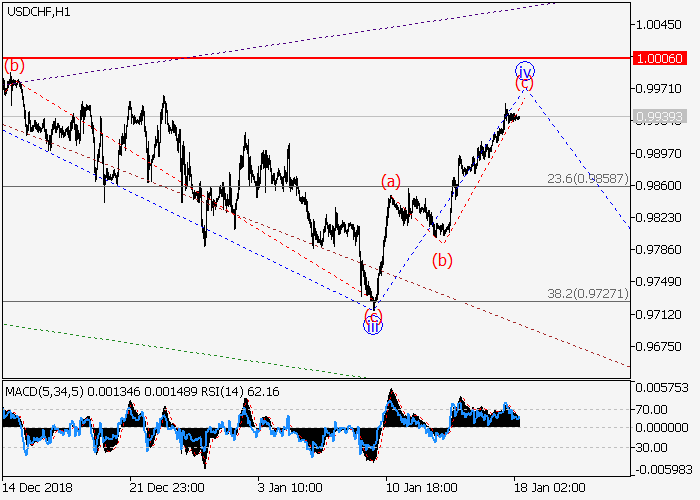Click the 14 Dec 2018 date marker
Screen dimensions: 700x500
coord(37,487)
